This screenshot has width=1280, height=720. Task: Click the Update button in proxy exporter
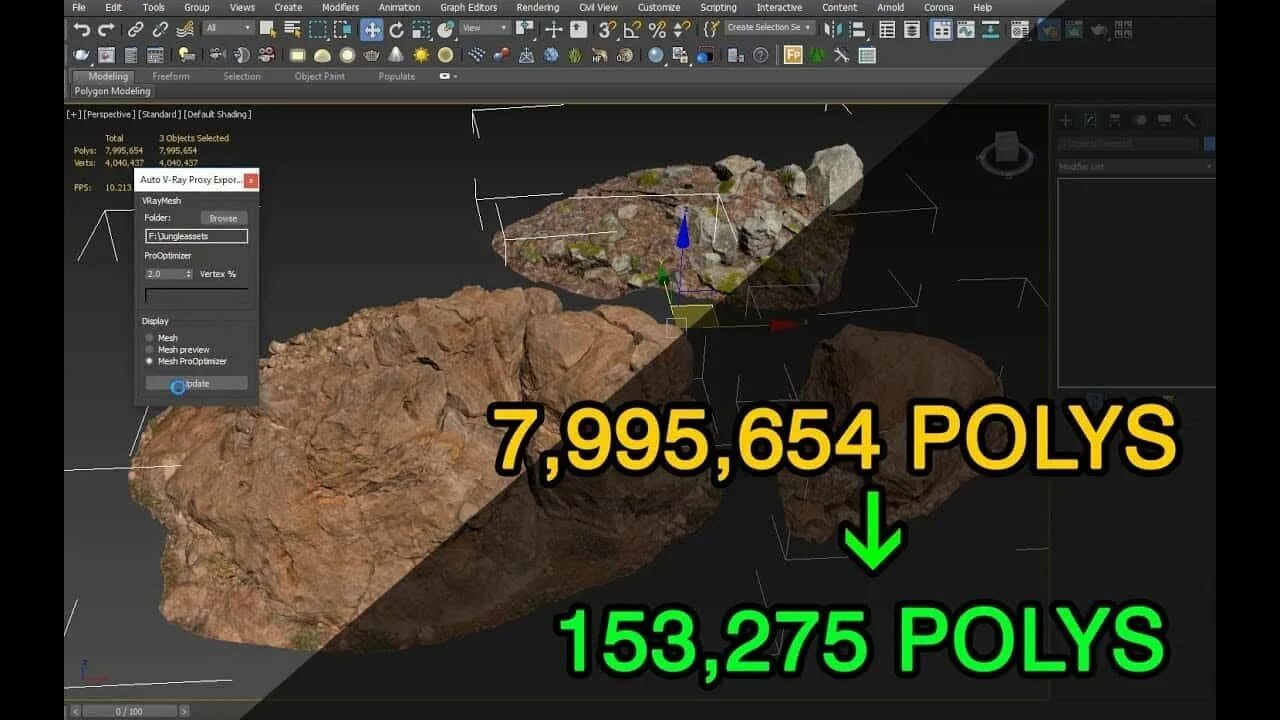pyautogui.click(x=197, y=384)
